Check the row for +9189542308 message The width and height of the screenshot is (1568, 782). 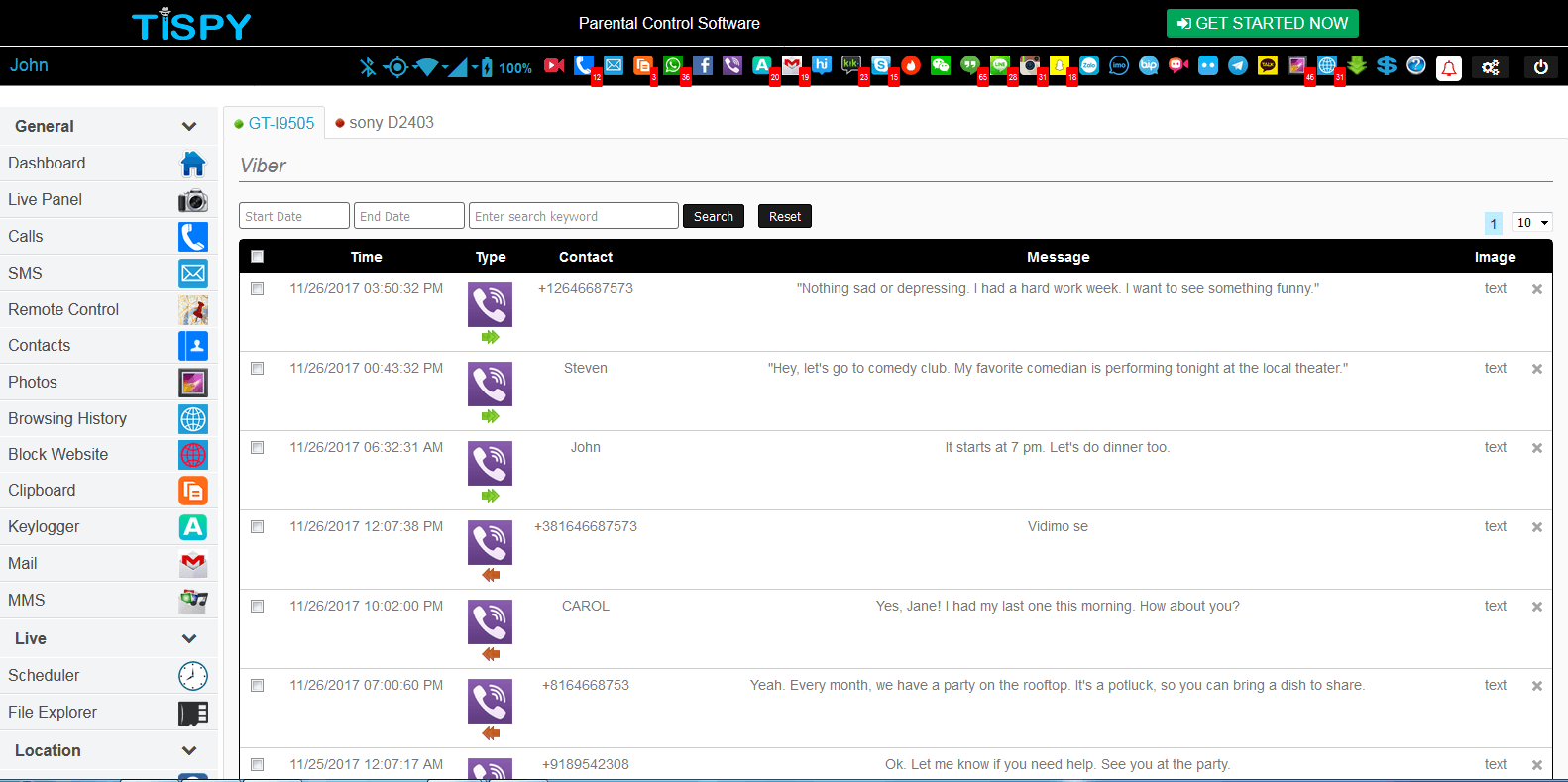[258, 765]
